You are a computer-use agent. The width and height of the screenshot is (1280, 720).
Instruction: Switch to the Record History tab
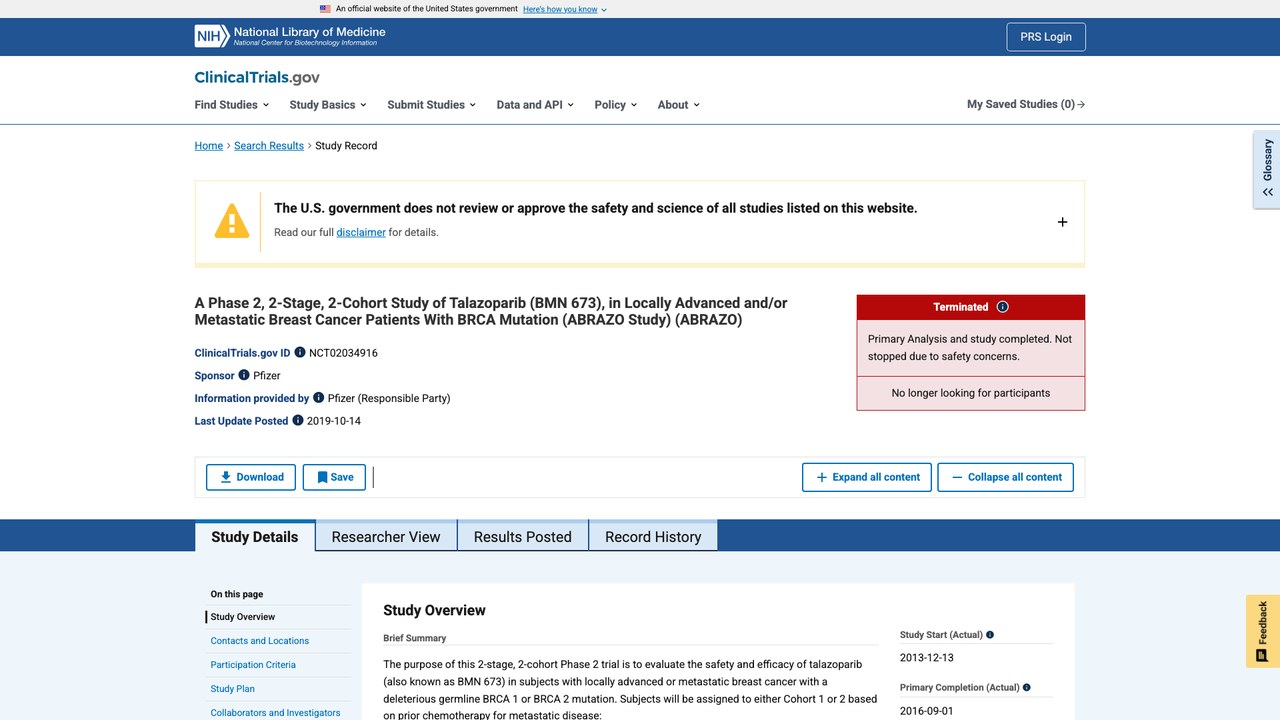click(x=653, y=536)
